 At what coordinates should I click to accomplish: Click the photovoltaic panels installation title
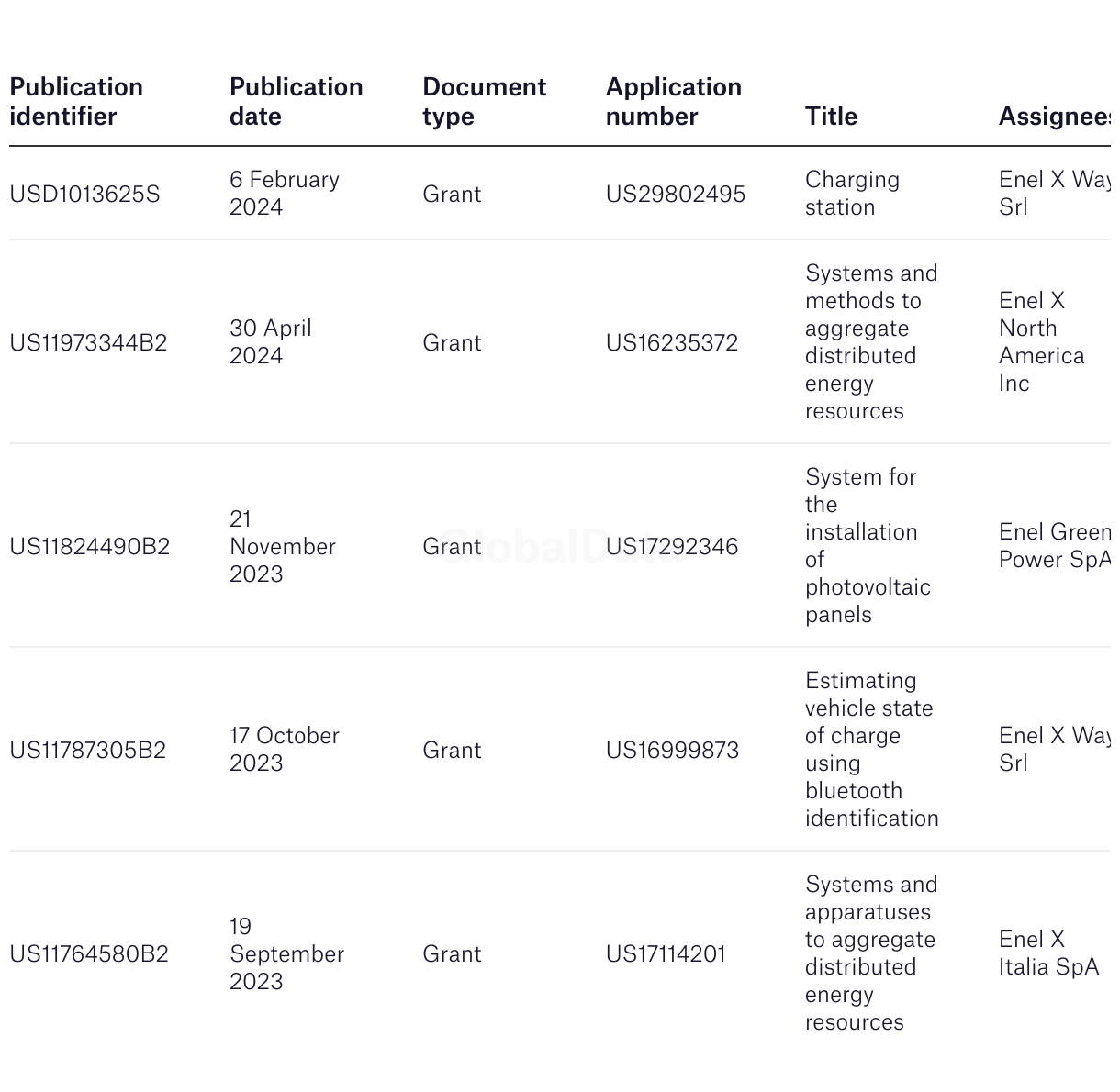pyautogui.click(x=868, y=546)
